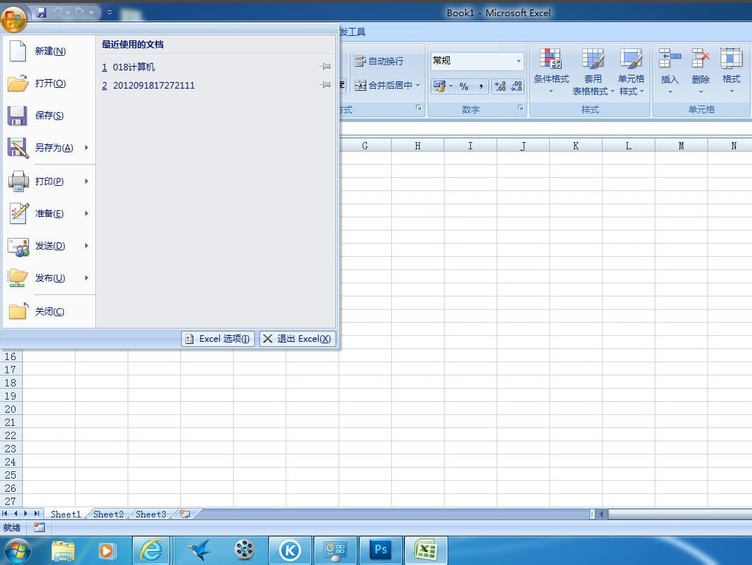The width and height of the screenshot is (752, 565).
Task: Choose 关闭(C) to close the workbook
Action: coord(48,312)
